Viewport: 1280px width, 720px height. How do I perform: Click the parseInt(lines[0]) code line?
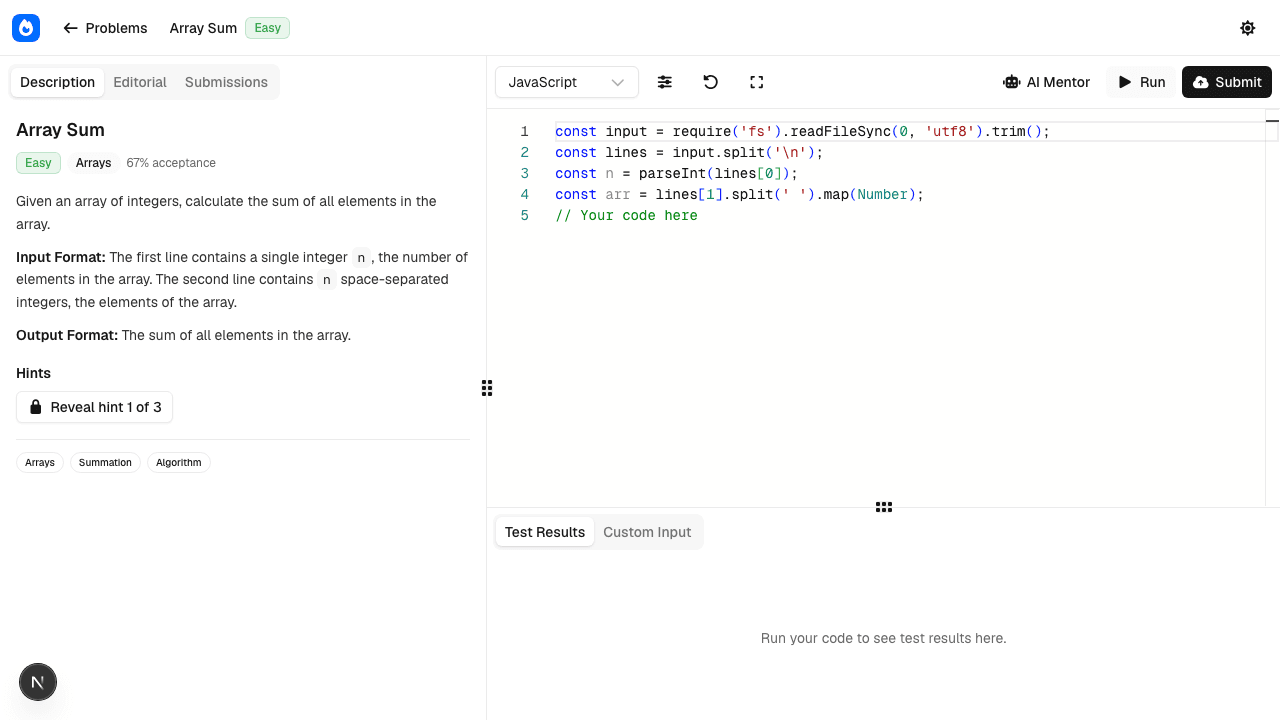(x=676, y=173)
